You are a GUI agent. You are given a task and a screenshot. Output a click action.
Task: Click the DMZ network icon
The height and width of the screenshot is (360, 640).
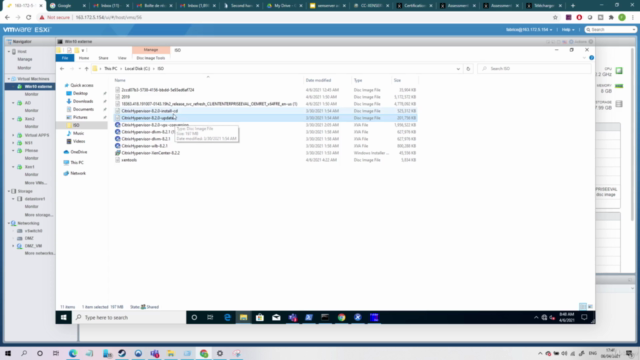tap(19, 238)
